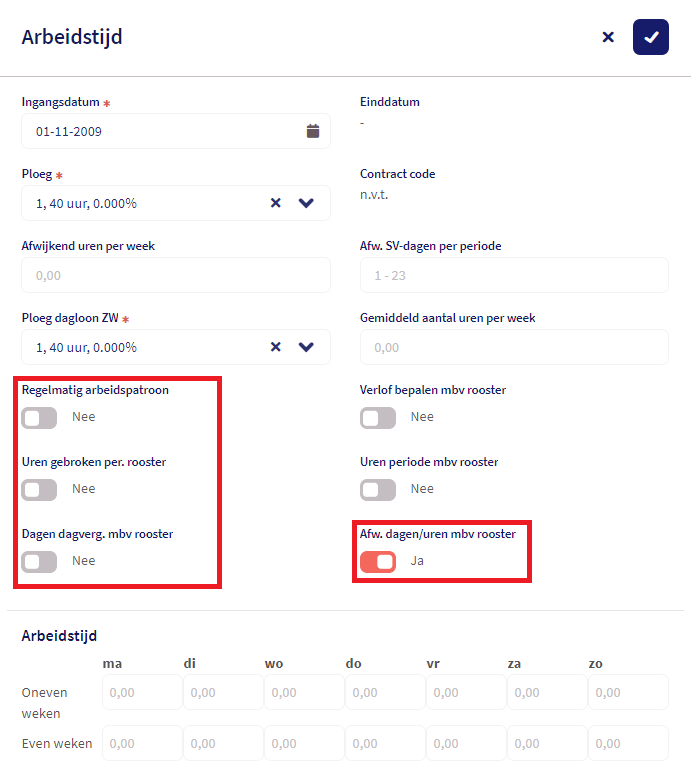Click Oneven weken hours field for zo
691x775 pixels.
point(628,692)
